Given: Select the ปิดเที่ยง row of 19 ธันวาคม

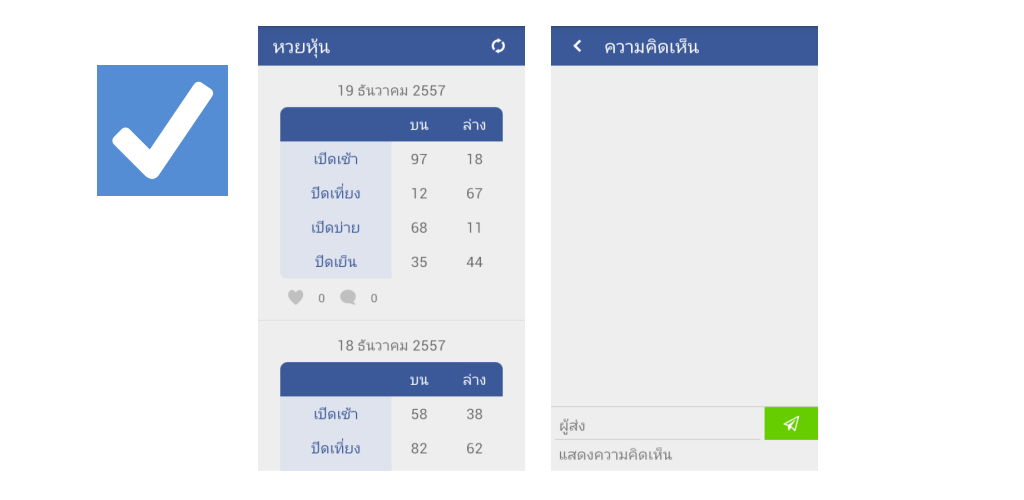Looking at the screenshot, I should tap(391, 193).
